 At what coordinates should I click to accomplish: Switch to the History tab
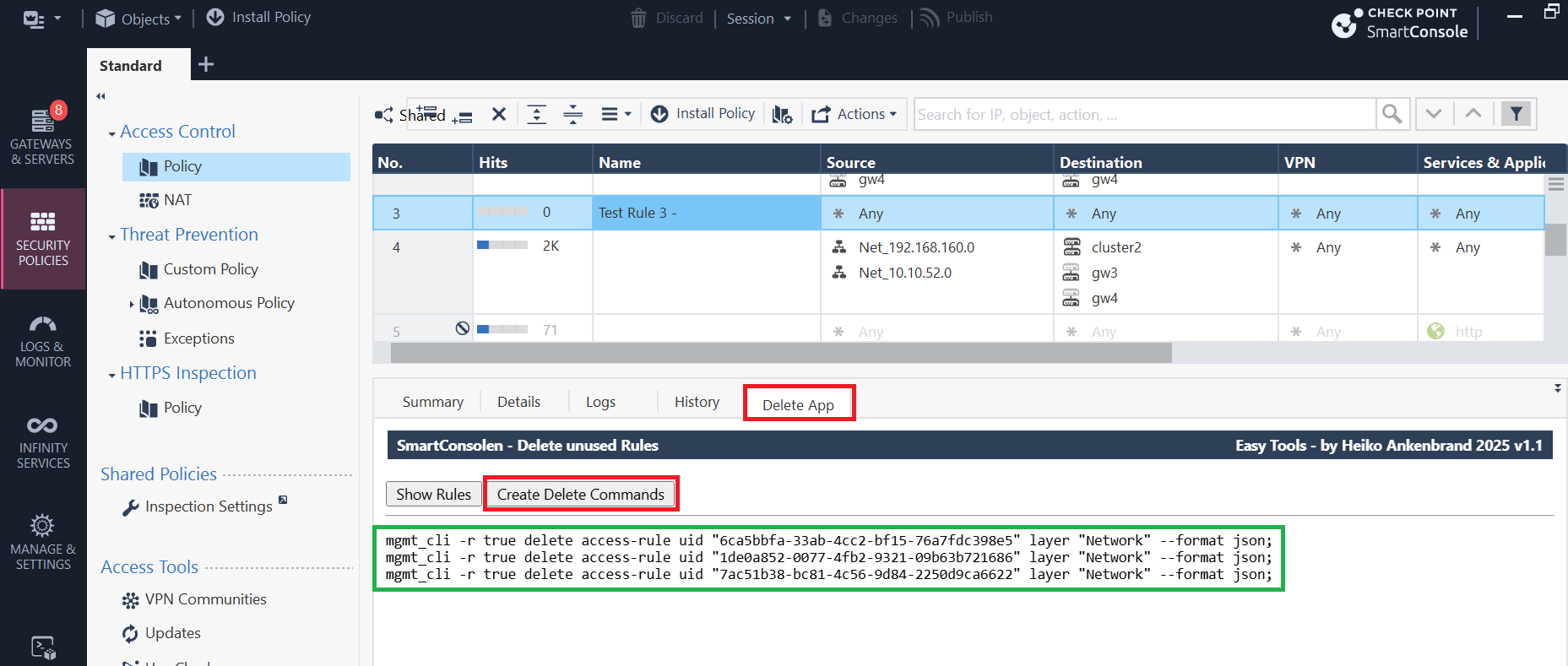click(x=697, y=402)
